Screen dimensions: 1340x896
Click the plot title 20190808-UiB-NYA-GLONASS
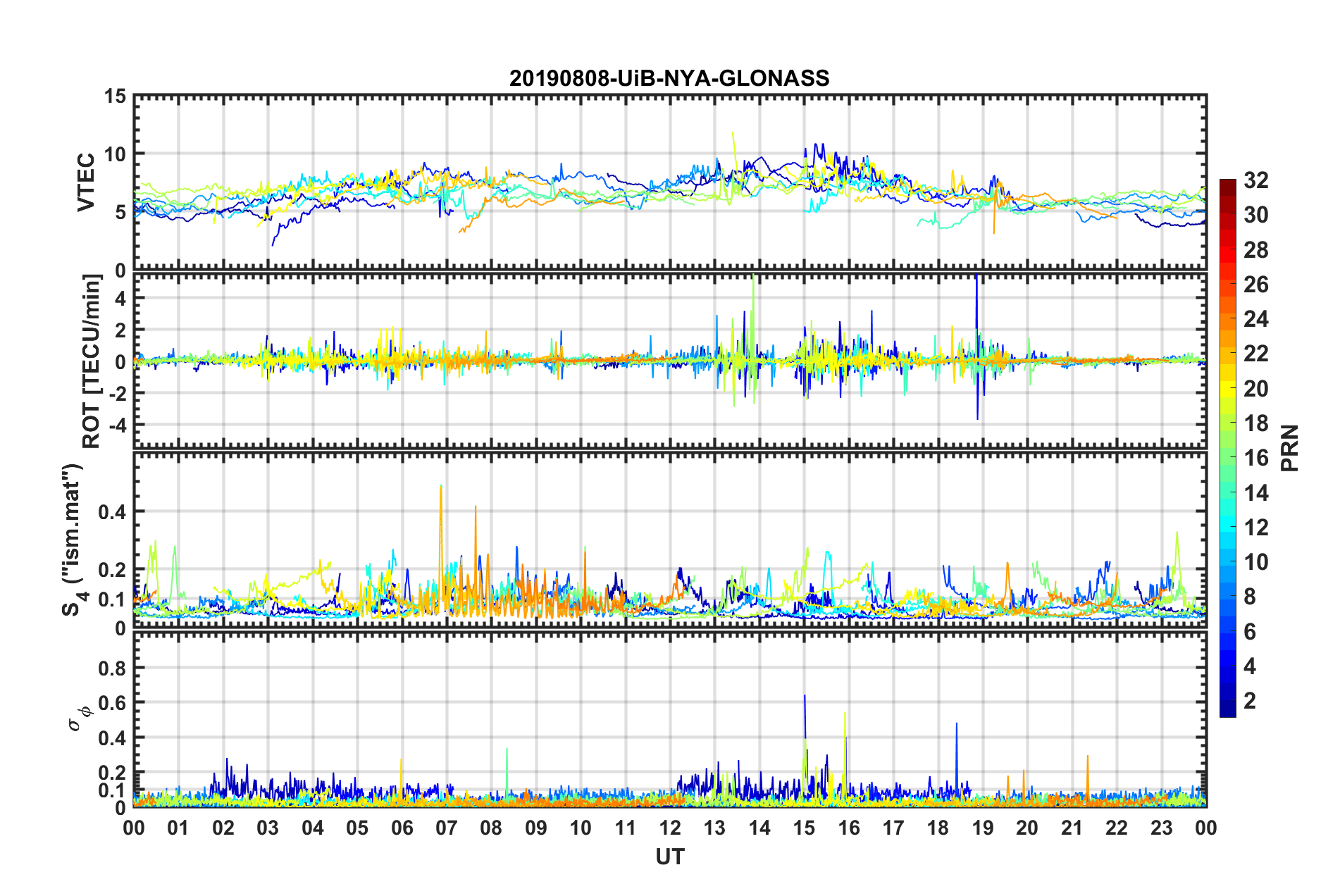click(x=669, y=78)
